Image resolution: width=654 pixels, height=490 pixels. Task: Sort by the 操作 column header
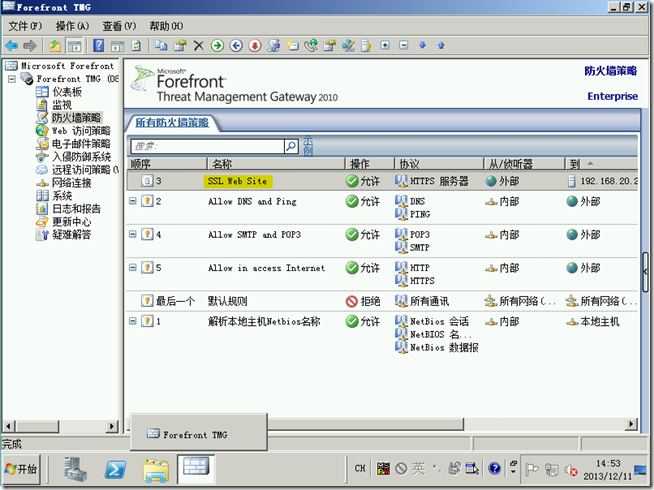pos(370,164)
